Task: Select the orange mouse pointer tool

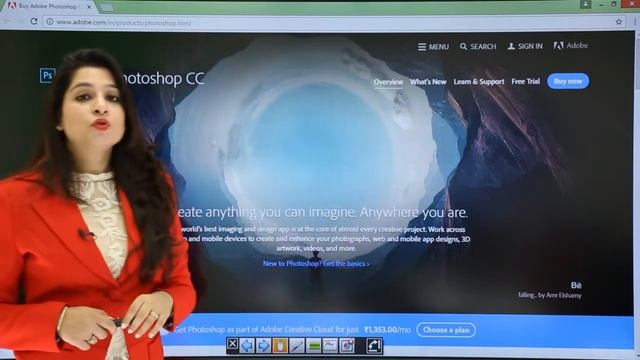Action: [280, 346]
